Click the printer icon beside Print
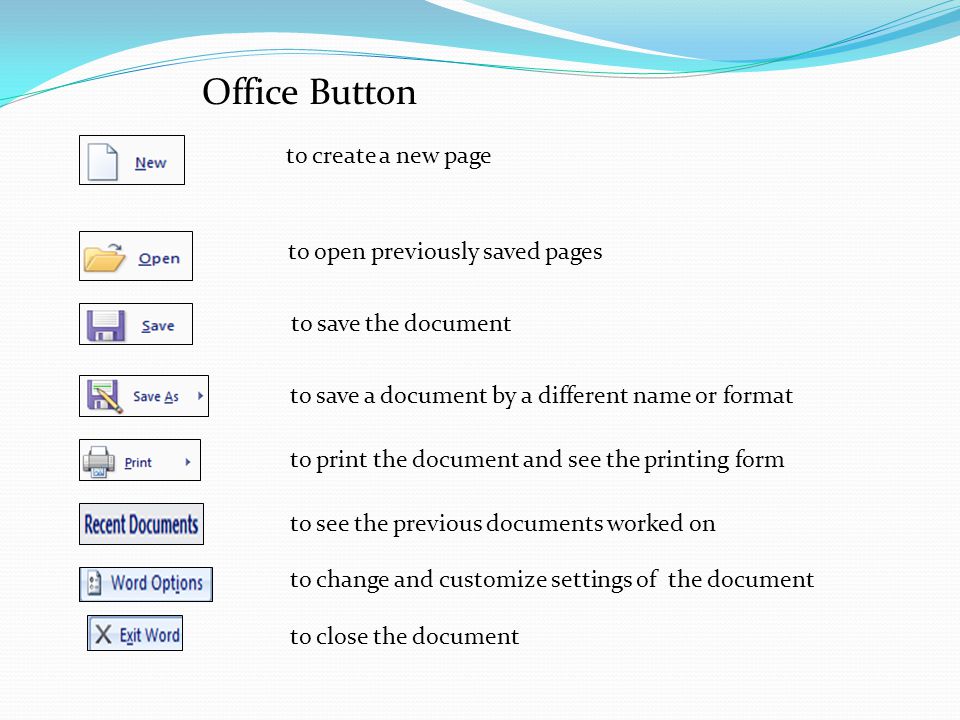The width and height of the screenshot is (960, 720). tap(99, 462)
